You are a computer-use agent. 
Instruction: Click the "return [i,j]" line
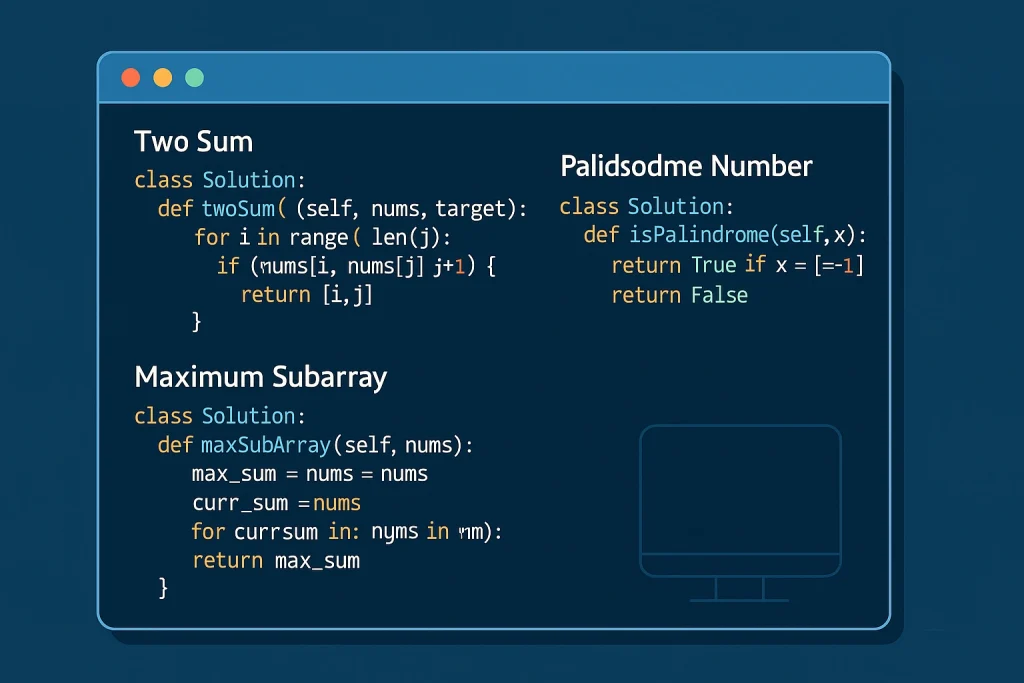307,294
